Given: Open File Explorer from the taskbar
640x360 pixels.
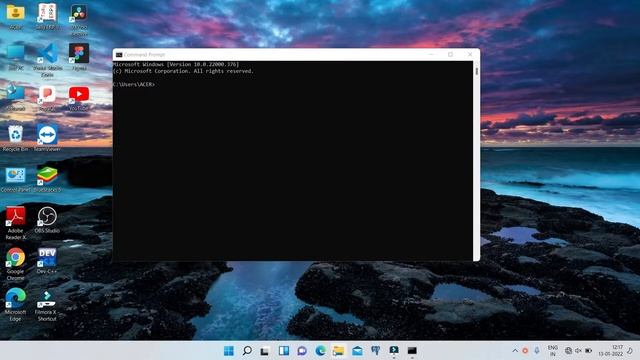Looking at the screenshot, I should coord(338,351).
